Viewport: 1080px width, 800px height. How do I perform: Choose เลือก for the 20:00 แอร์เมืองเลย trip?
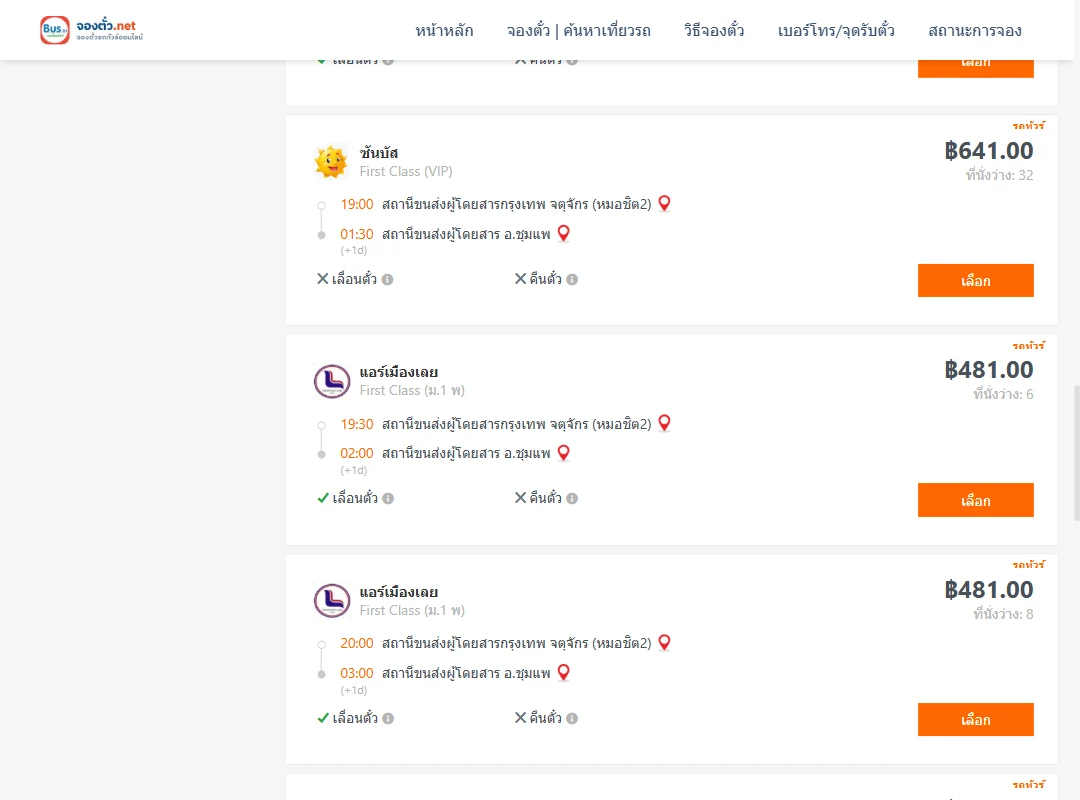[975, 719]
